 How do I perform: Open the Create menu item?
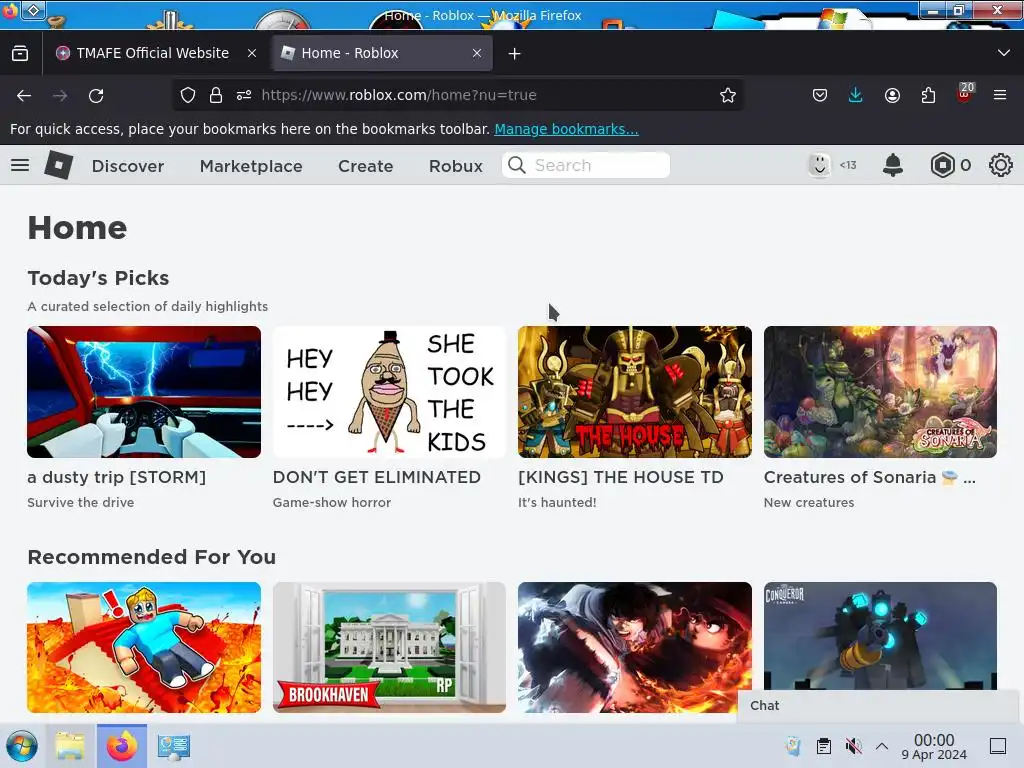point(366,166)
